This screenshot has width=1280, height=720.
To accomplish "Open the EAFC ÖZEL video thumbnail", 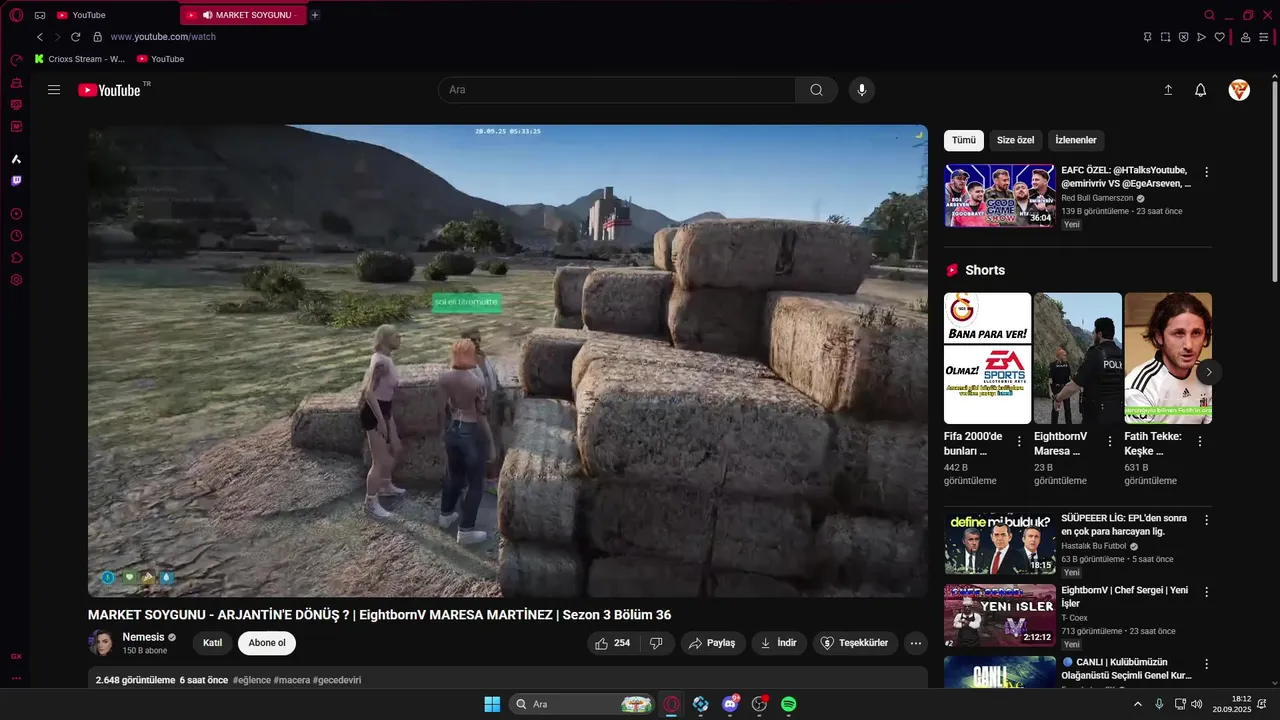I will [x=1000, y=196].
